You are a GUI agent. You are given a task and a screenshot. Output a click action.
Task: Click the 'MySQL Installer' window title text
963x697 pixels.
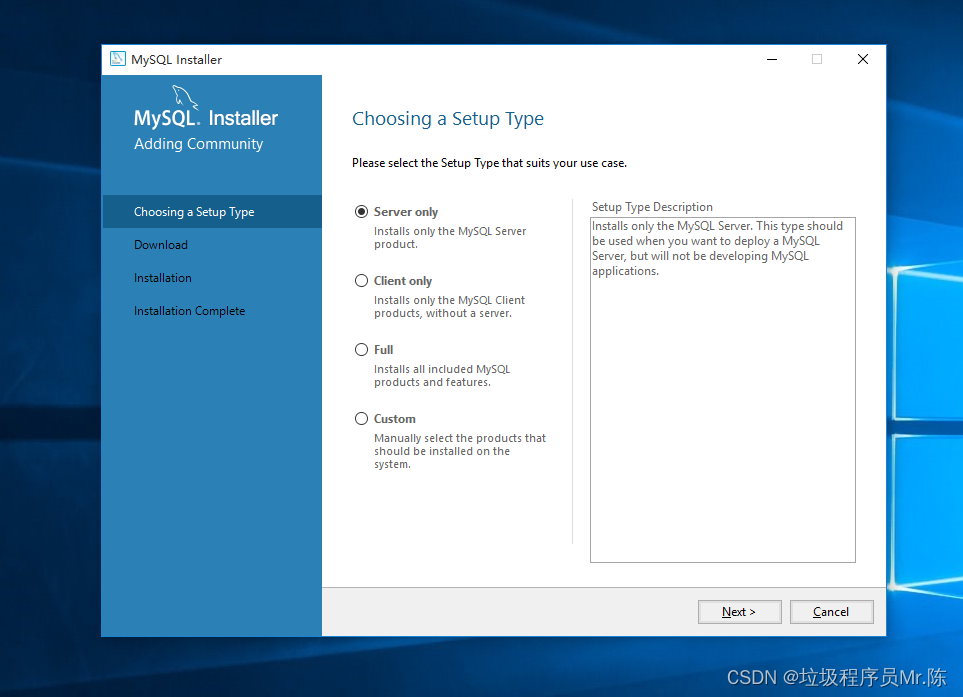[x=176, y=60]
